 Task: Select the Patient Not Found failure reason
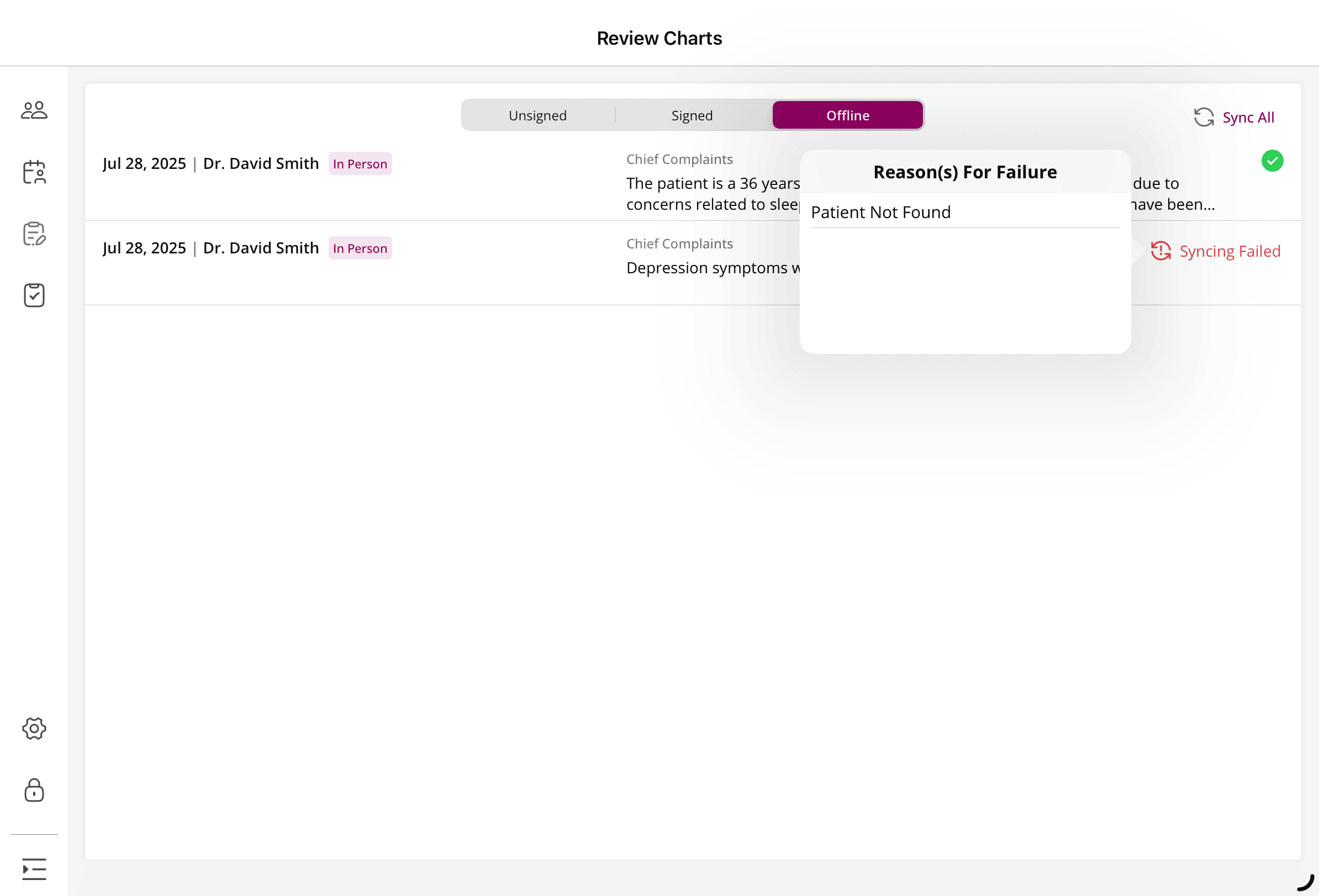coord(881,211)
